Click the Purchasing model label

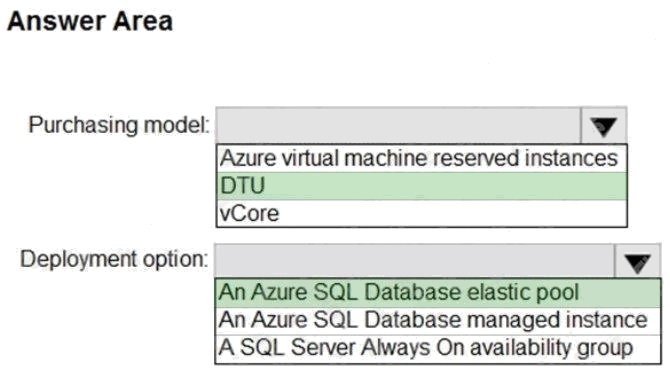click(x=119, y=125)
